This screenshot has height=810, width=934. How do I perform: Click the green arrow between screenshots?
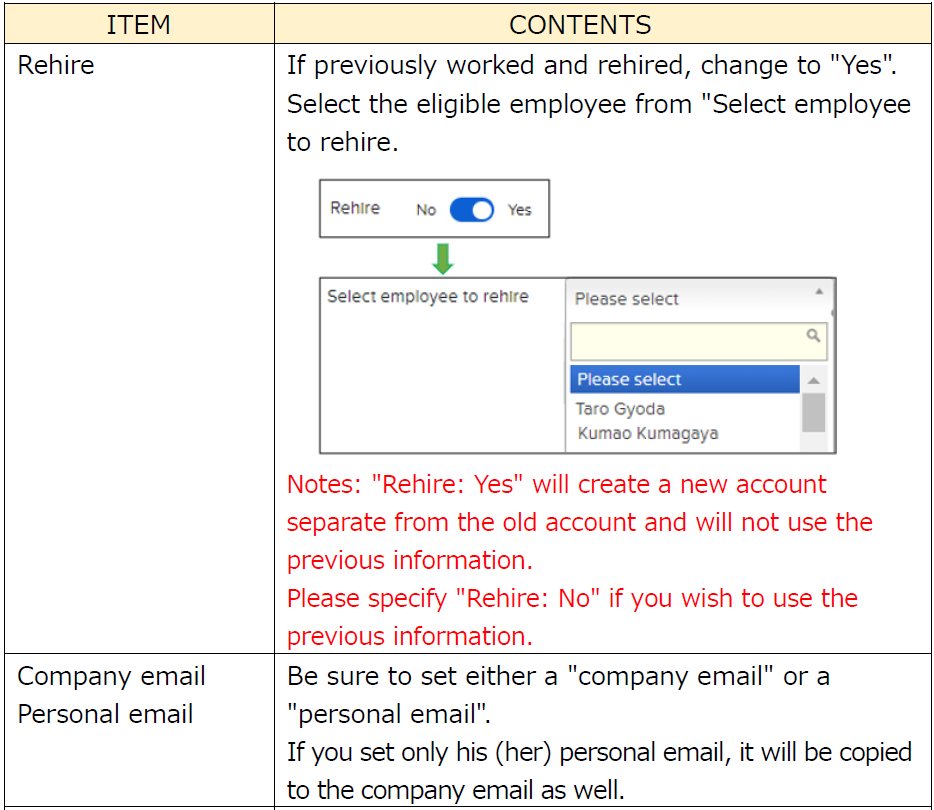coord(443,258)
